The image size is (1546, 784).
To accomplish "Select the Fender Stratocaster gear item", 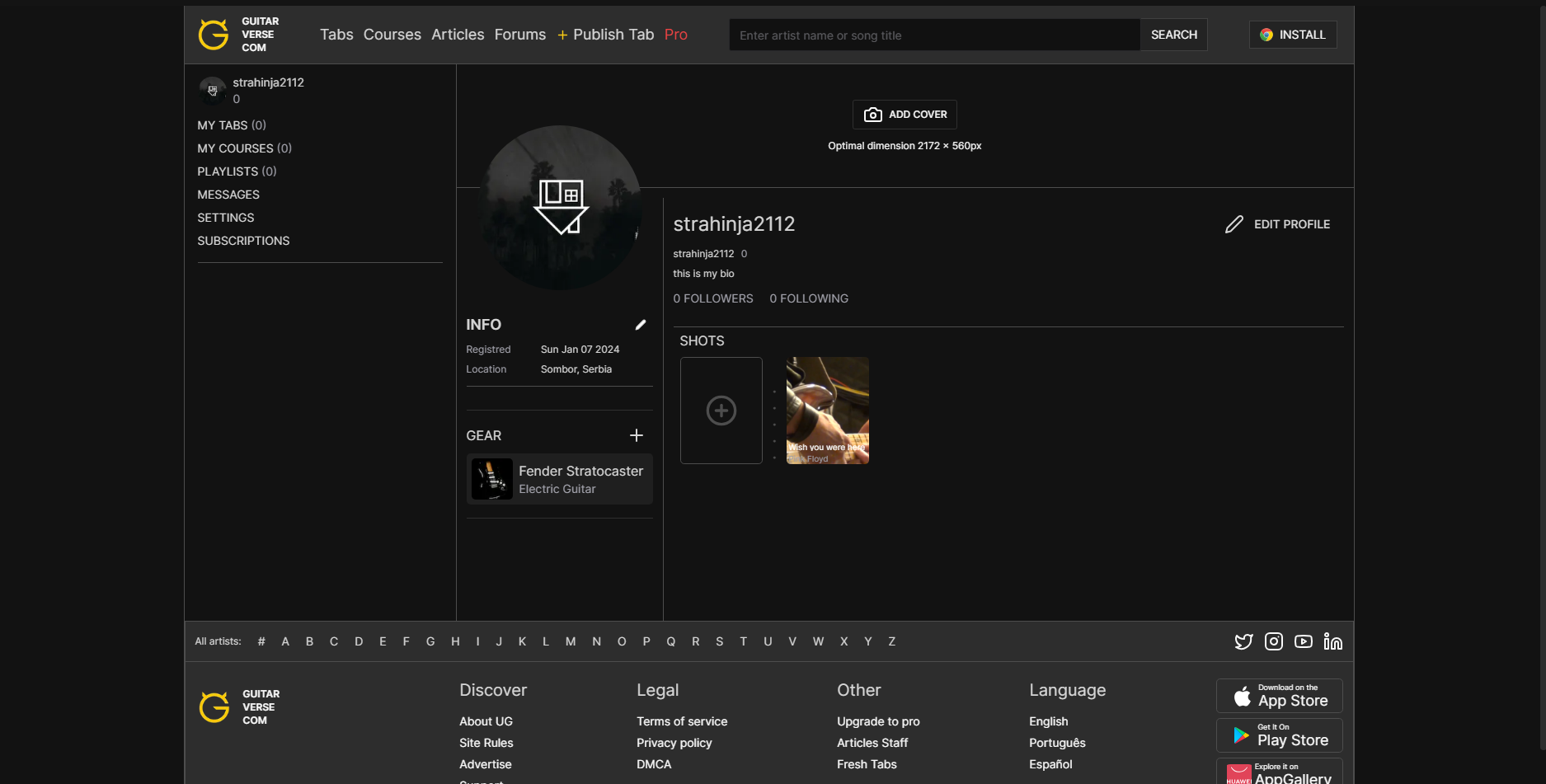I will coord(560,479).
